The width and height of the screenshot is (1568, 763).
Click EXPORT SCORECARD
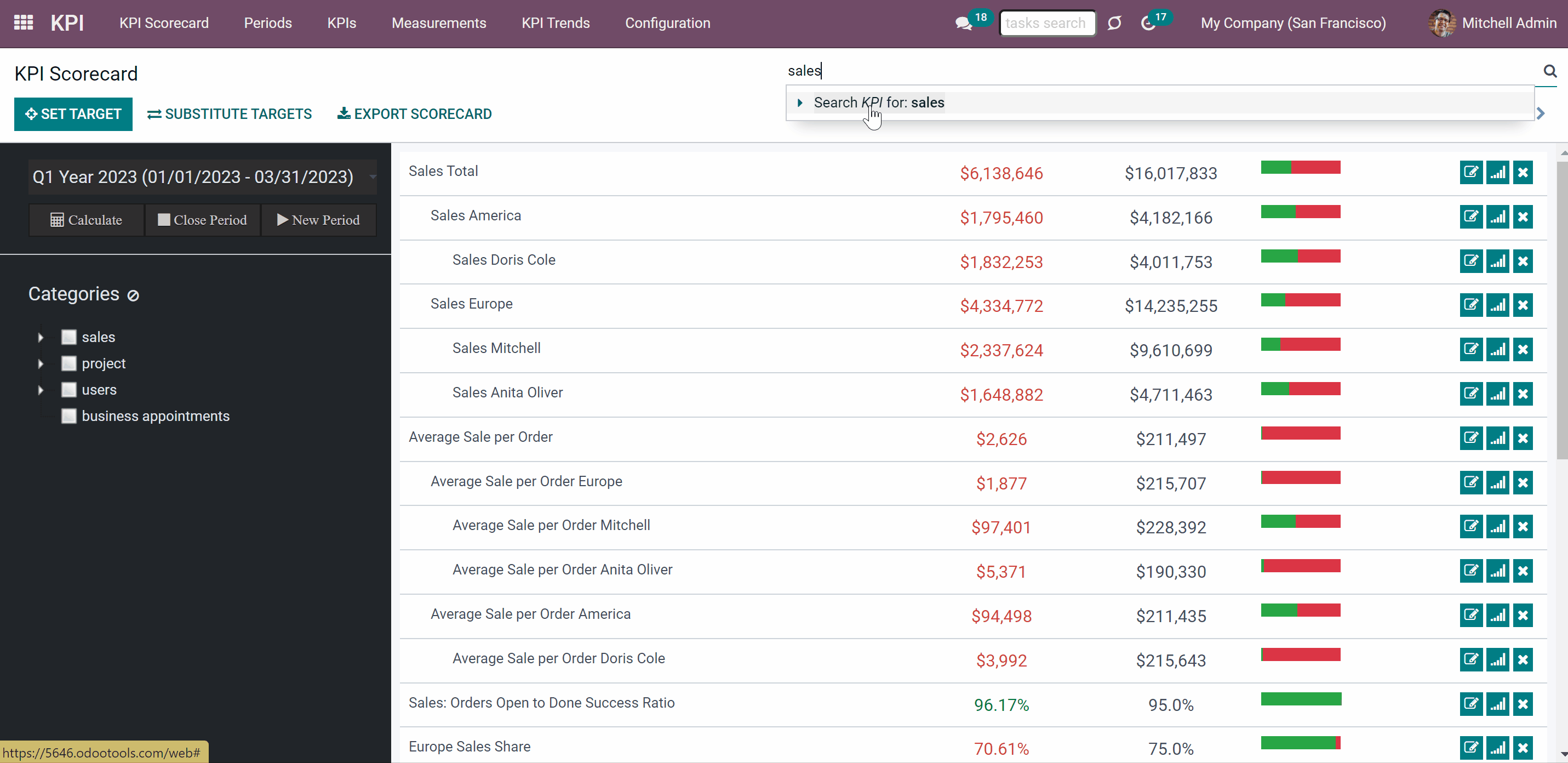pos(415,114)
